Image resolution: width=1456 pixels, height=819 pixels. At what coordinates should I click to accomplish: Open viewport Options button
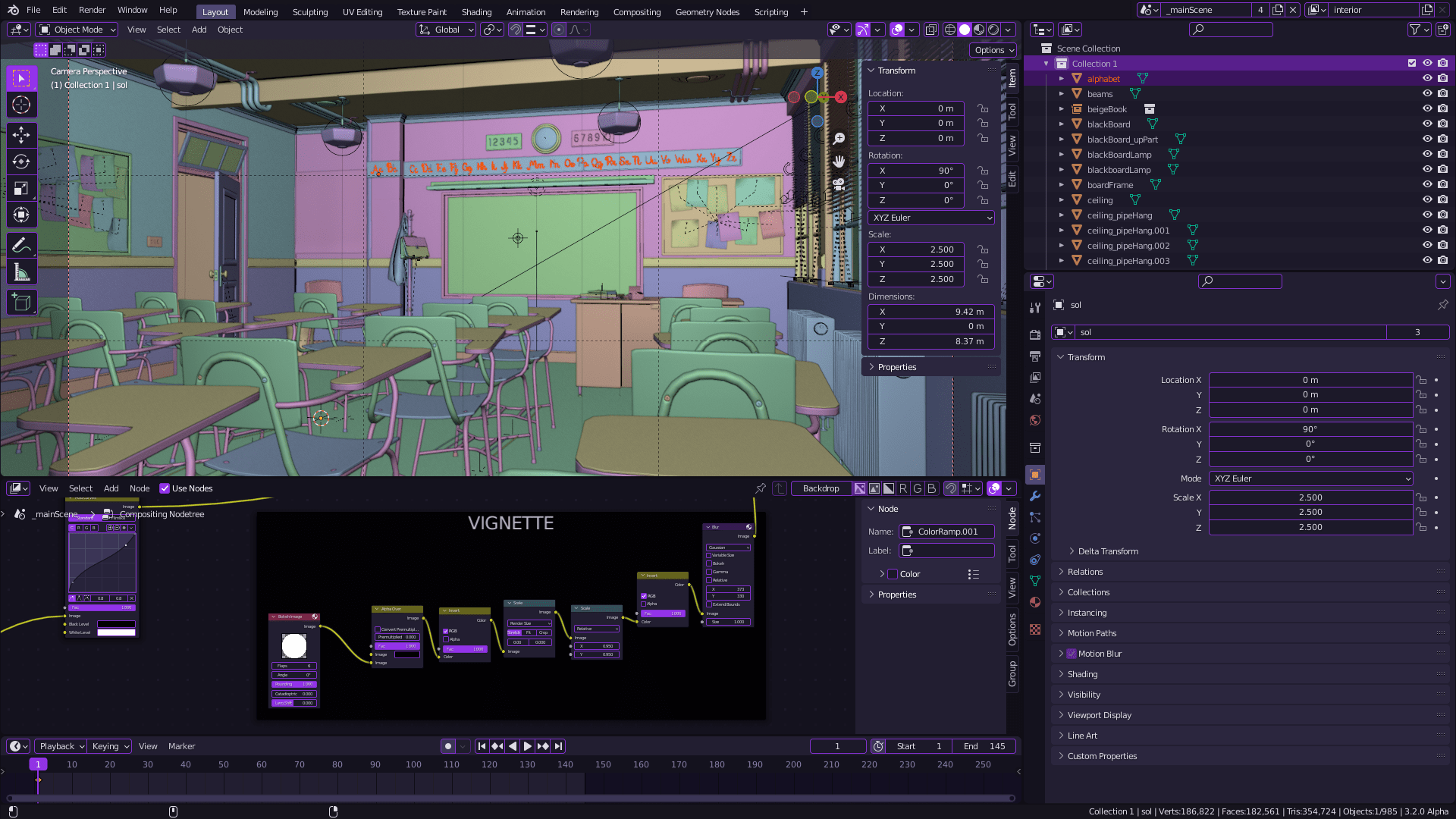[993, 50]
